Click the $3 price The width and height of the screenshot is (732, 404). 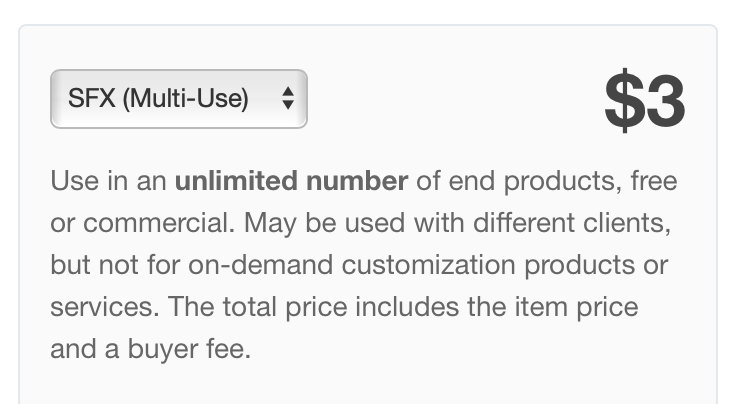point(644,102)
